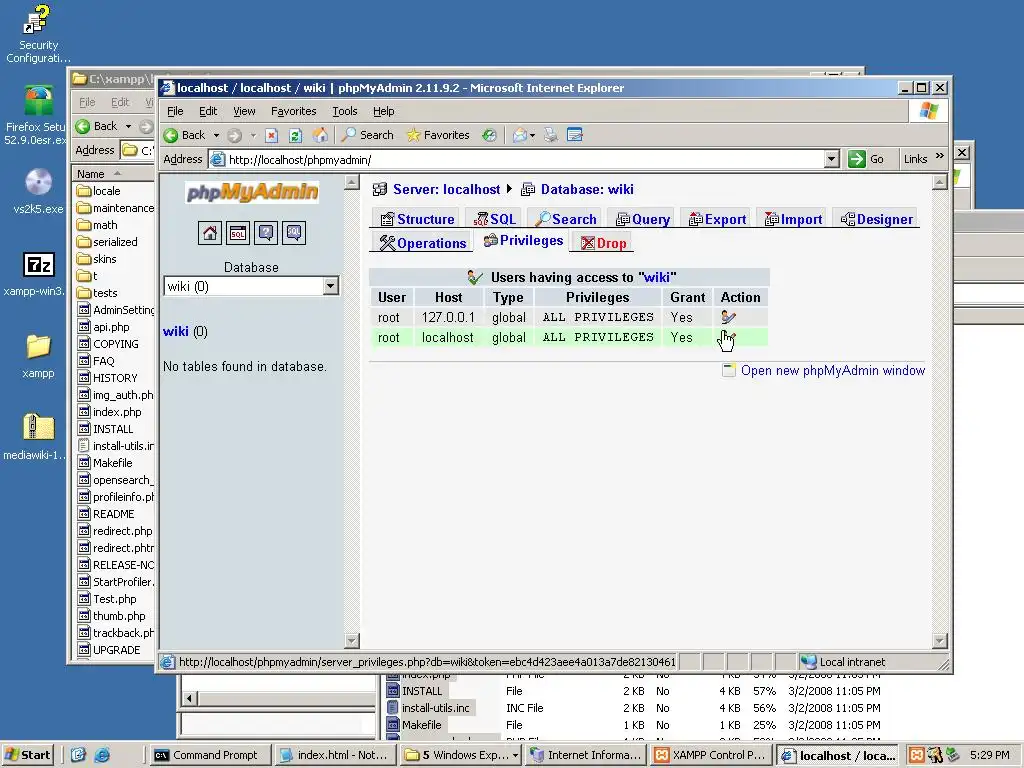The height and width of the screenshot is (768, 1024).
Task: Click the Database: wiki breadcrumb link
Action: coord(587,189)
